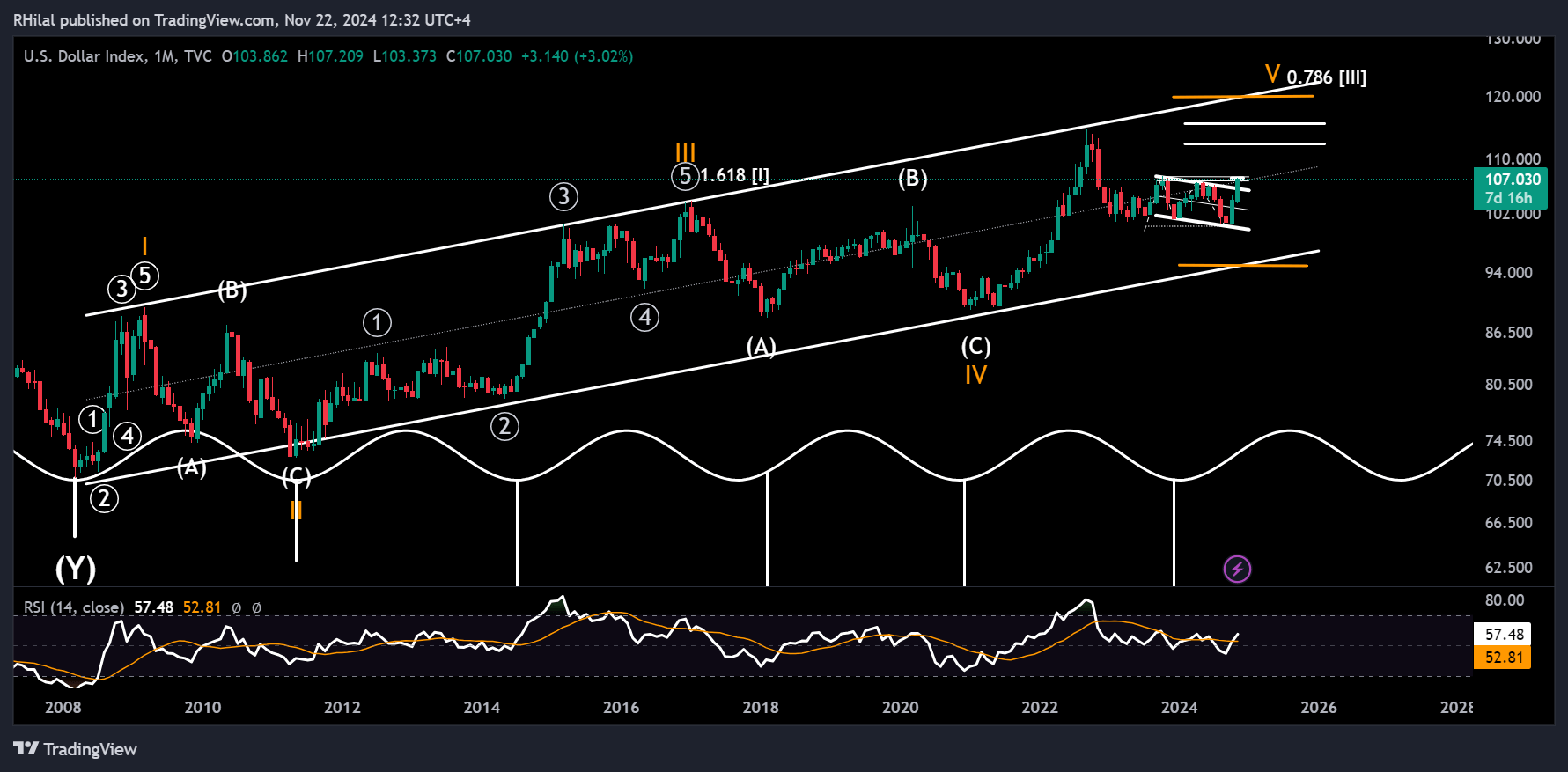Select the (B) label near the 2020 peak
Viewport: 1568px width, 772px height.
click(913, 179)
